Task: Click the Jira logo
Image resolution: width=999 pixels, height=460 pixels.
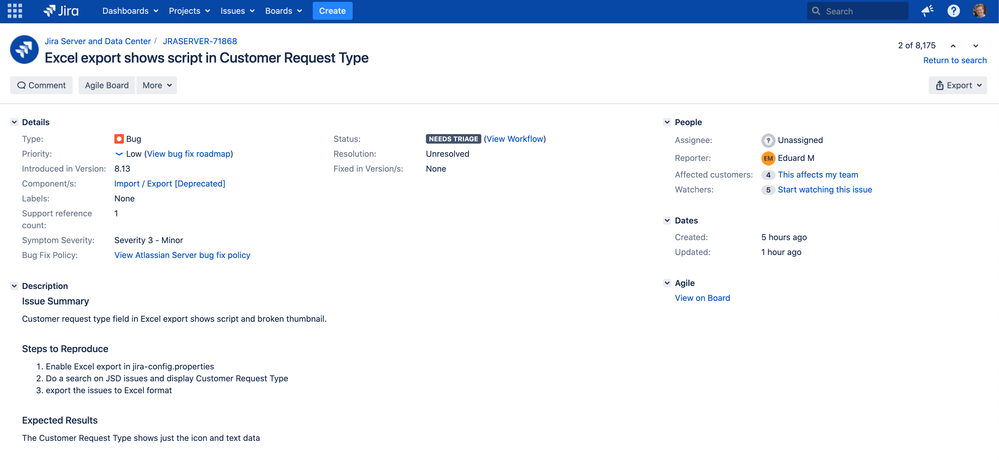Action: pyautogui.click(x=61, y=11)
